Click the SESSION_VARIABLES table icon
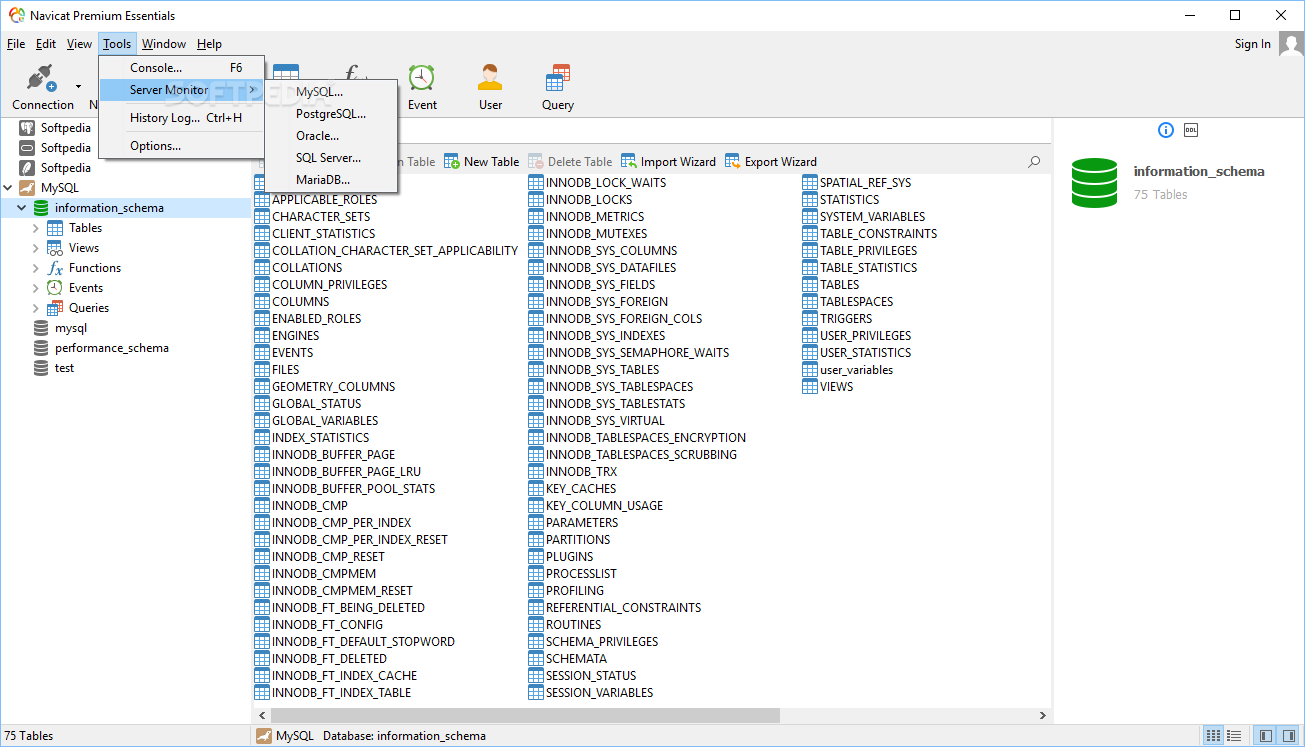1305x747 pixels. (536, 693)
